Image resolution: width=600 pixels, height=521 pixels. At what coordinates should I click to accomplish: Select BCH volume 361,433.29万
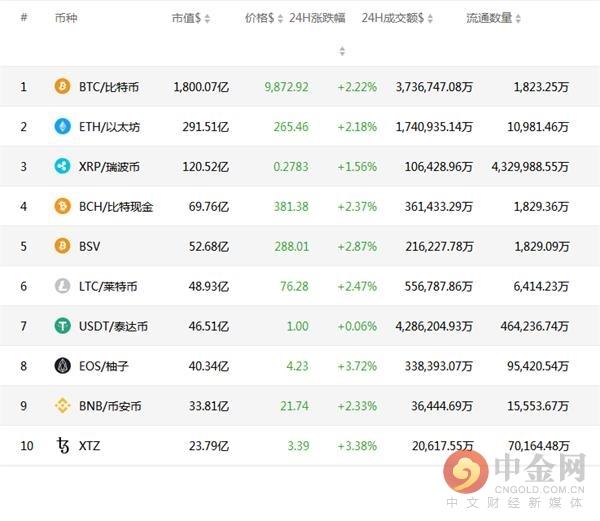[439, 207]
